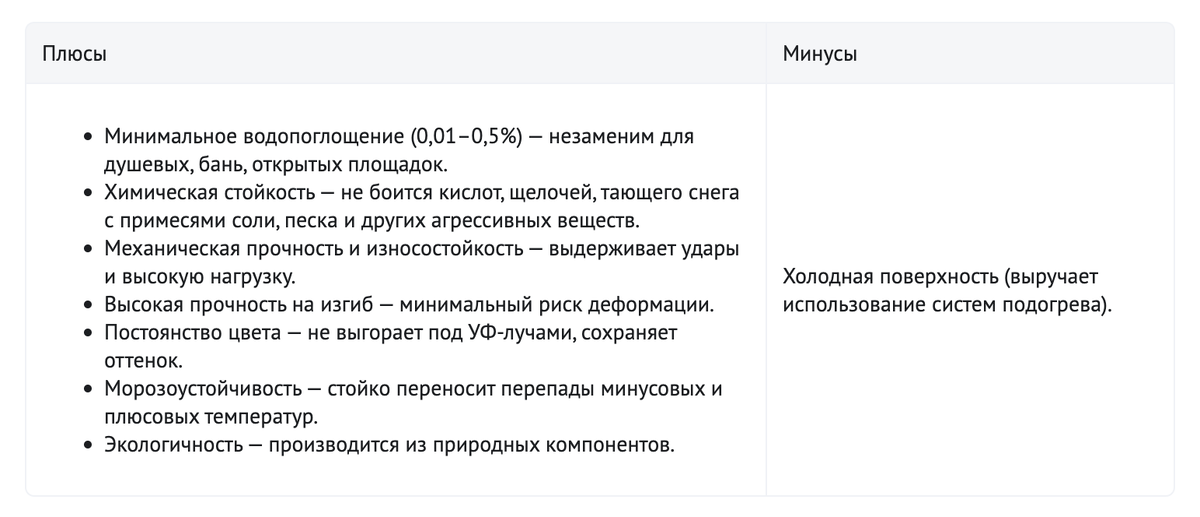Click the bullet dot before "Механическая прочность"

pos(90,249)
